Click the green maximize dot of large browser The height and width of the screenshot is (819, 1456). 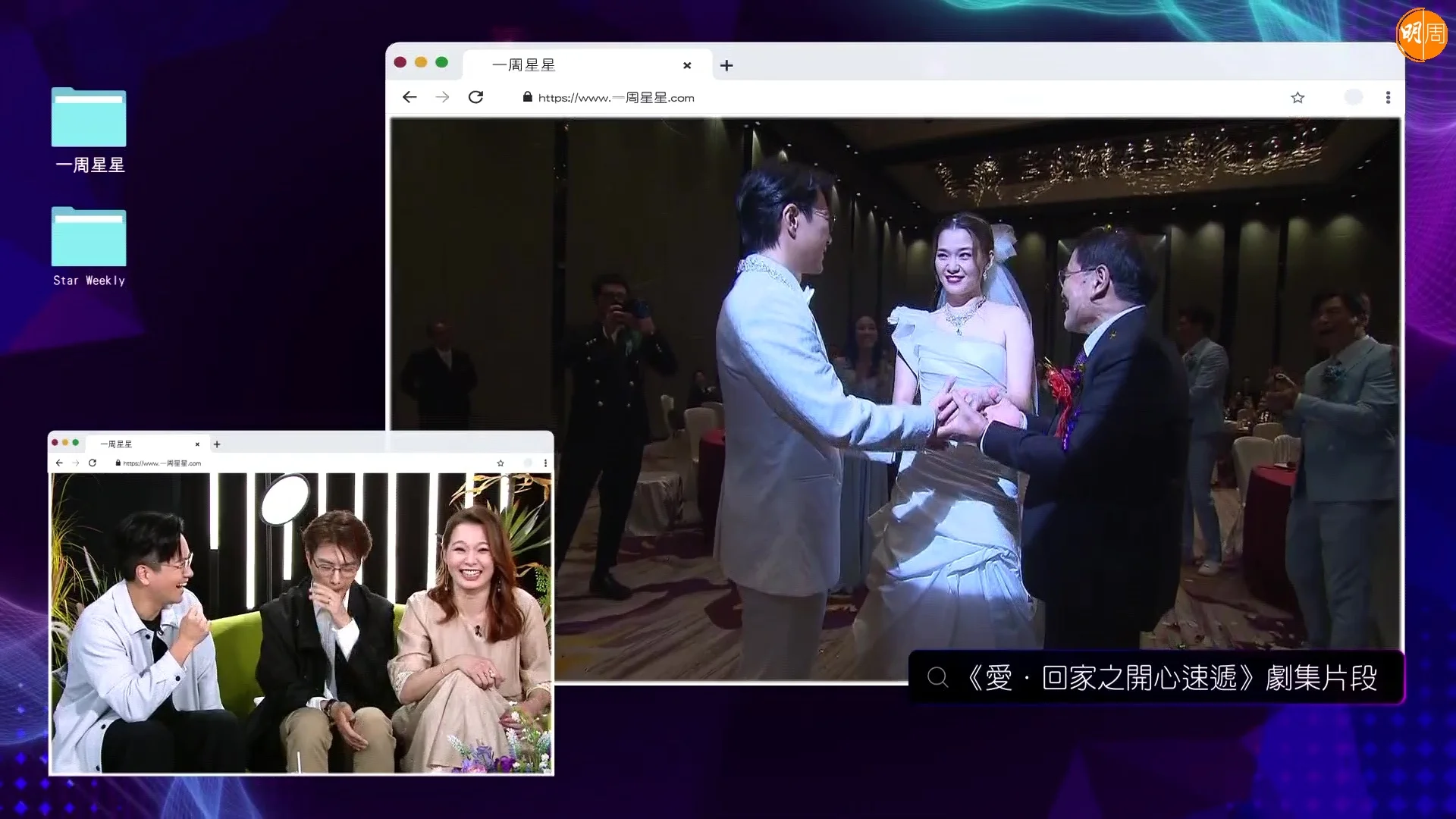(x=442, y=62)
